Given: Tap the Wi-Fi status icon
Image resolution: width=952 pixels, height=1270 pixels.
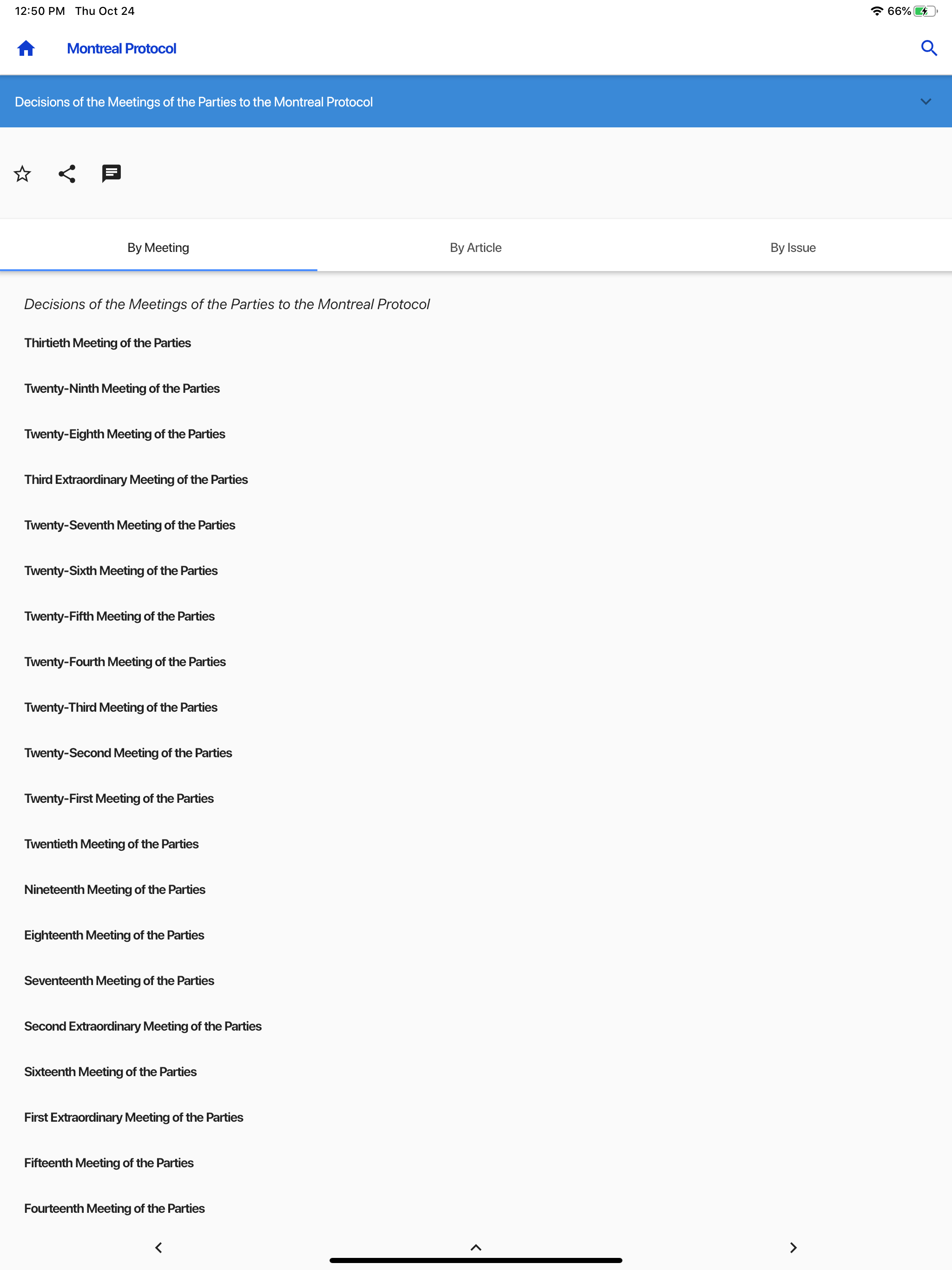Looking at the screenshot, I should point(877,11).
